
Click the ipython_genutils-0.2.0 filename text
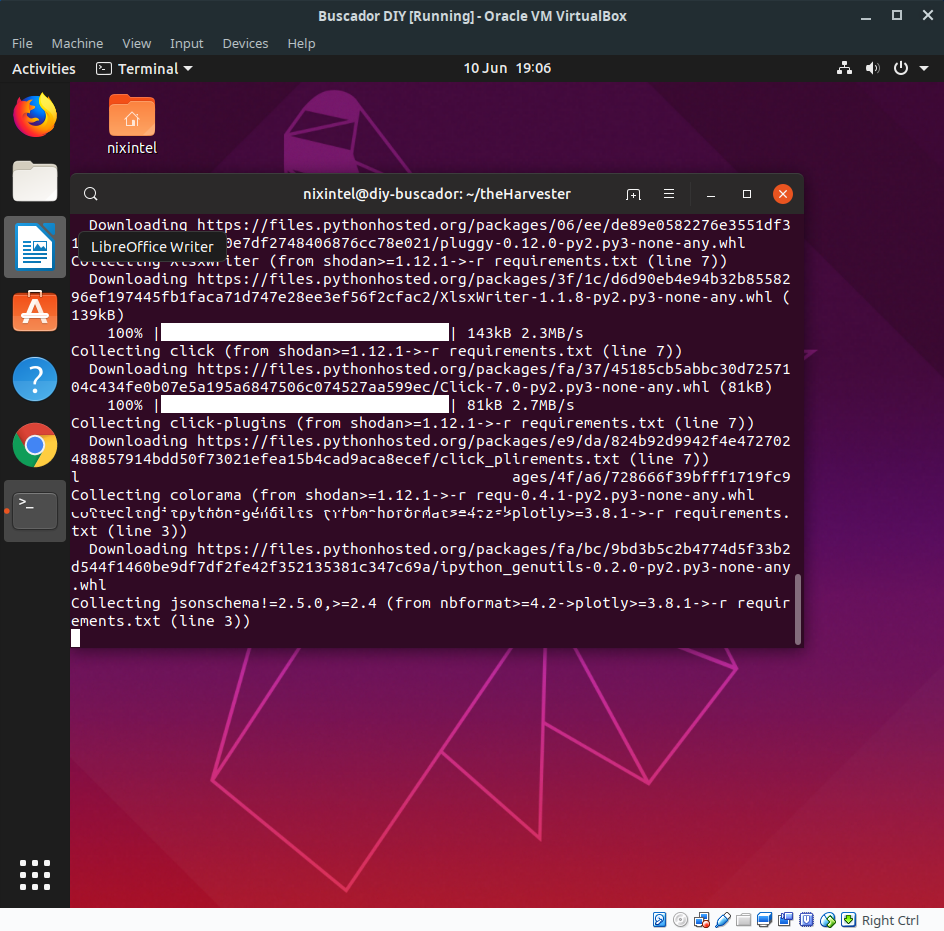[615, 567]
